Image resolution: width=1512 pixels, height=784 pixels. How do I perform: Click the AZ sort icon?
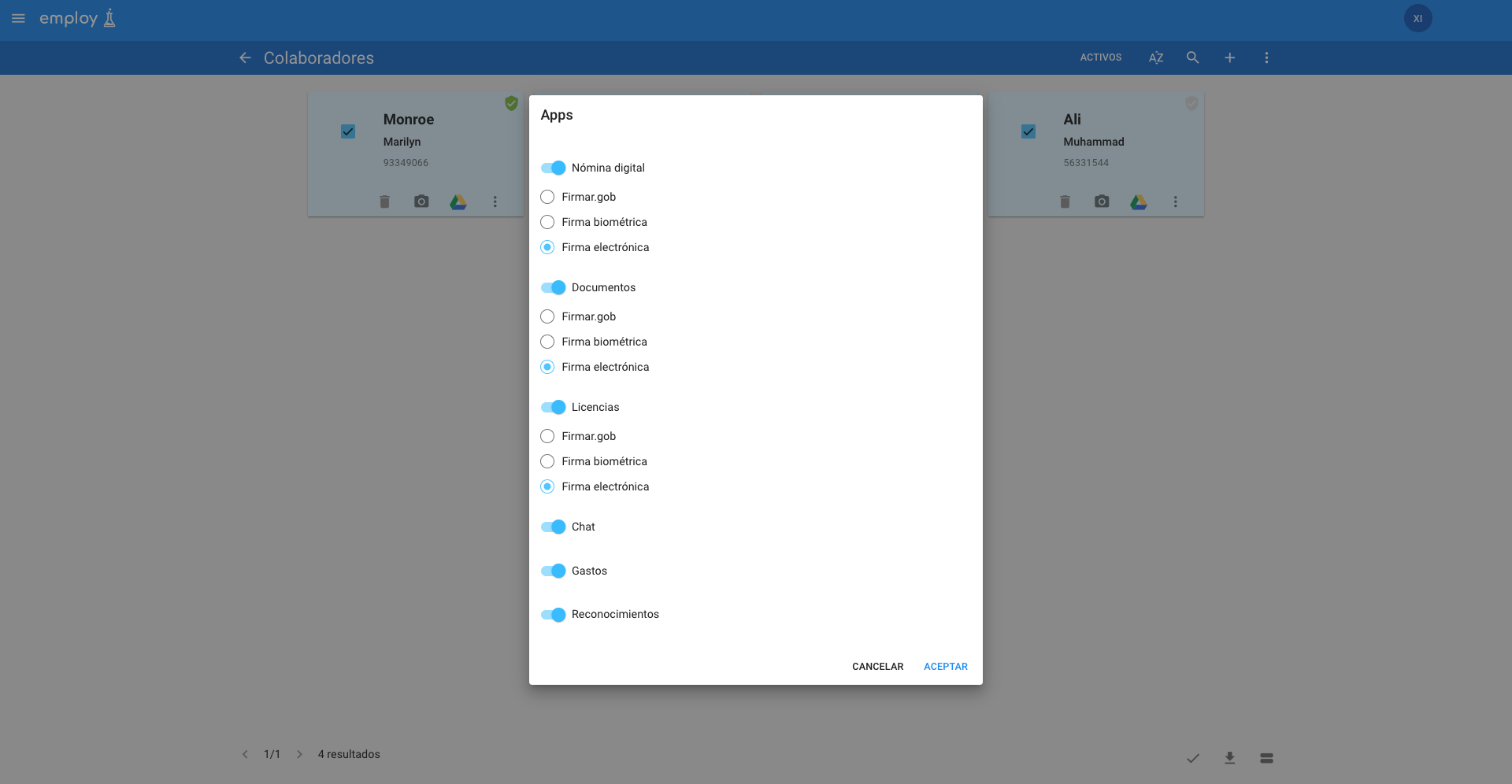pos(1155,57)
